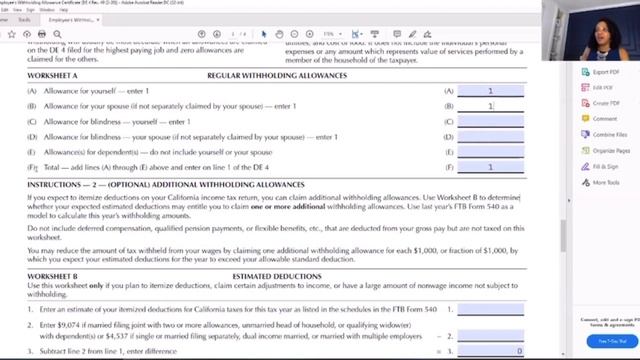Click the page number field

click(x=233, y=34)
